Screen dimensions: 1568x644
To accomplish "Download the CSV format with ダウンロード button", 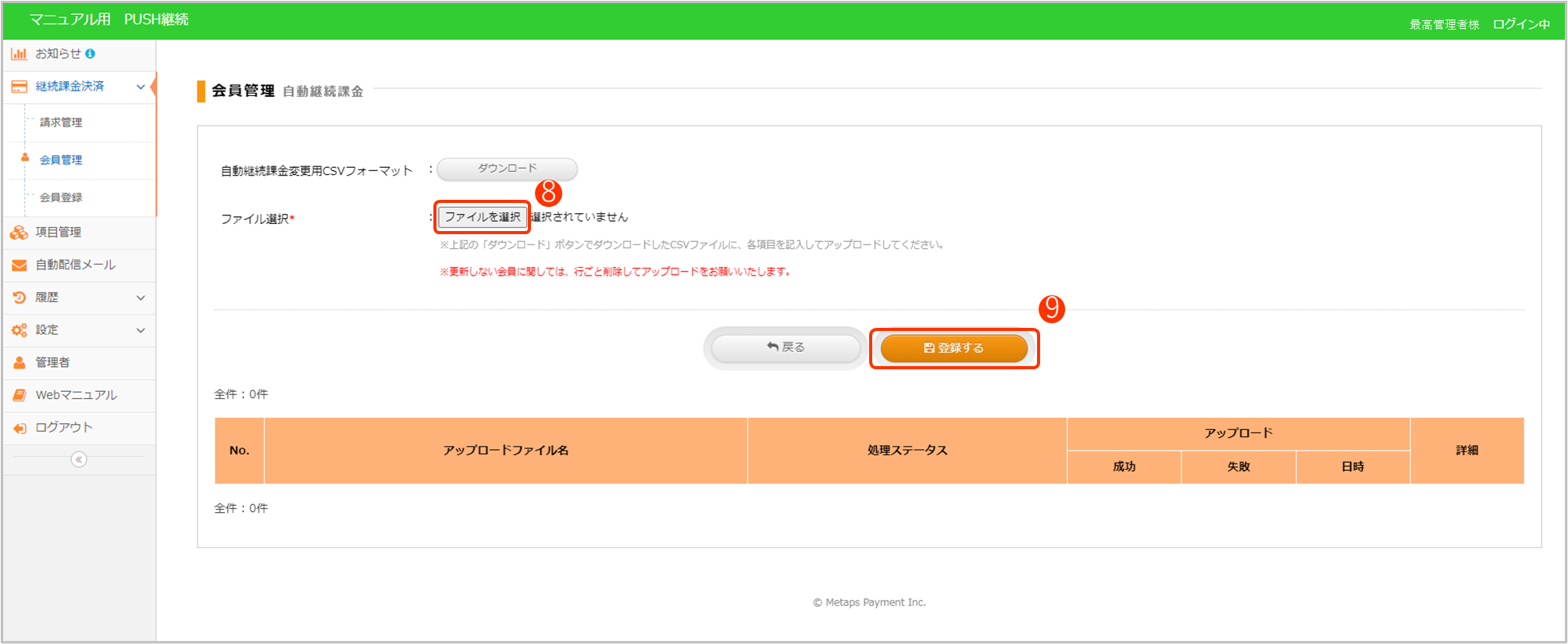I will tap(507, 169).
